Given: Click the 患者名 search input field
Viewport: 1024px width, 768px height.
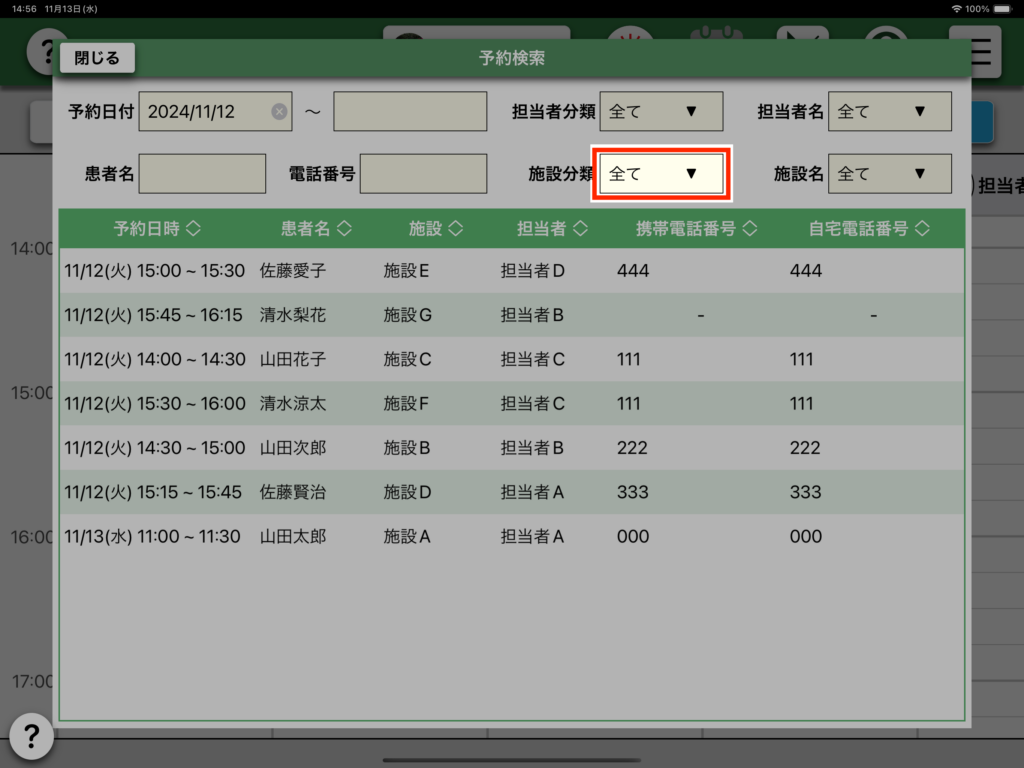Looking at the screenshot, I should 202,174.
